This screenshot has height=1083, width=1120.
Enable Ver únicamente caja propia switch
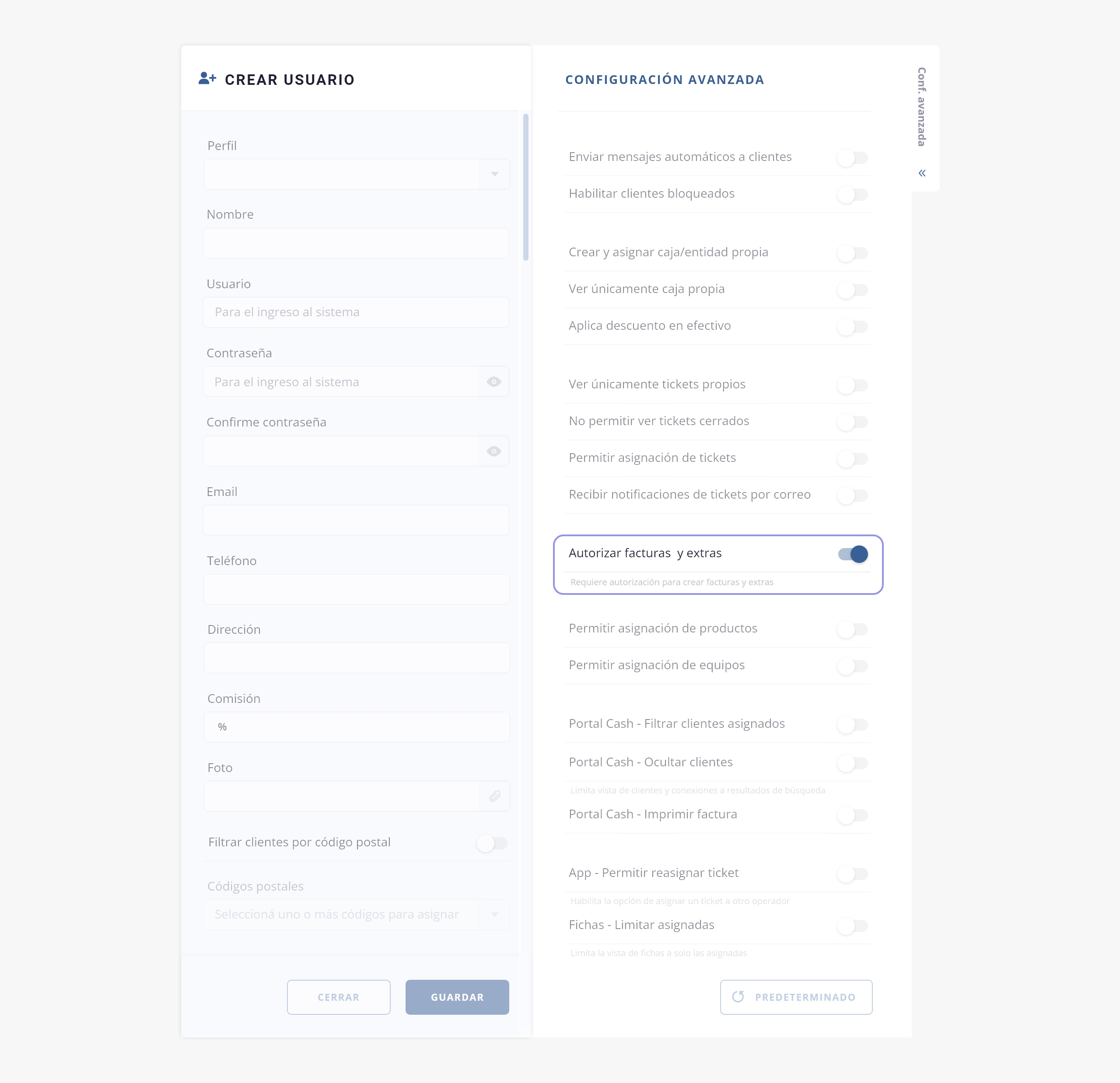tap(853, 290)
